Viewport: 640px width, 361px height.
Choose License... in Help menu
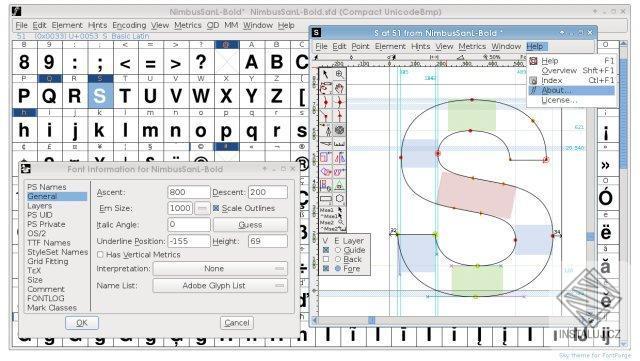[571, 100]
